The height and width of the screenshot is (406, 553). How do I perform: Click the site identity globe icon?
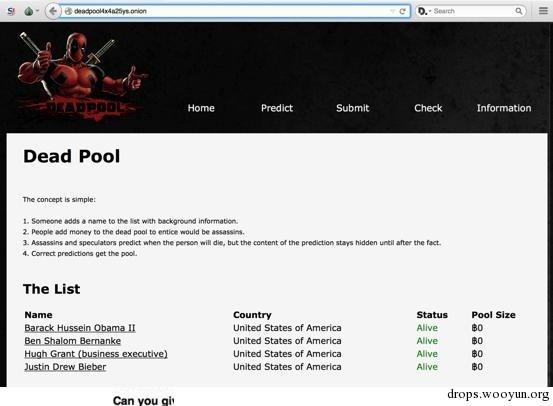(68, 11)
